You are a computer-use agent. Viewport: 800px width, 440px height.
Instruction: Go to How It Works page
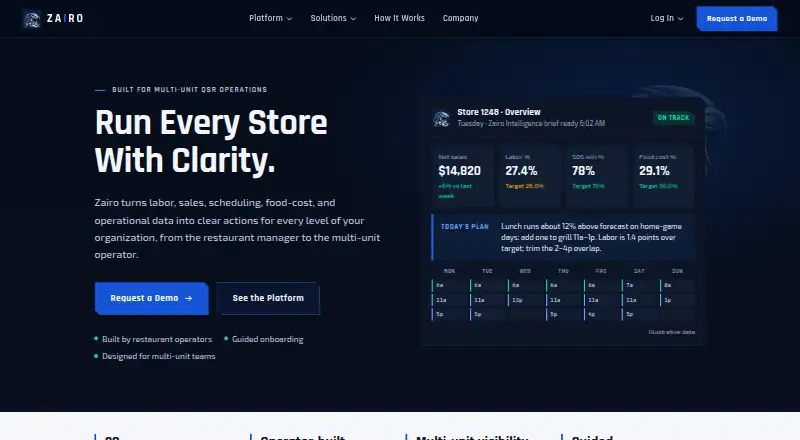tap(399, 18)
